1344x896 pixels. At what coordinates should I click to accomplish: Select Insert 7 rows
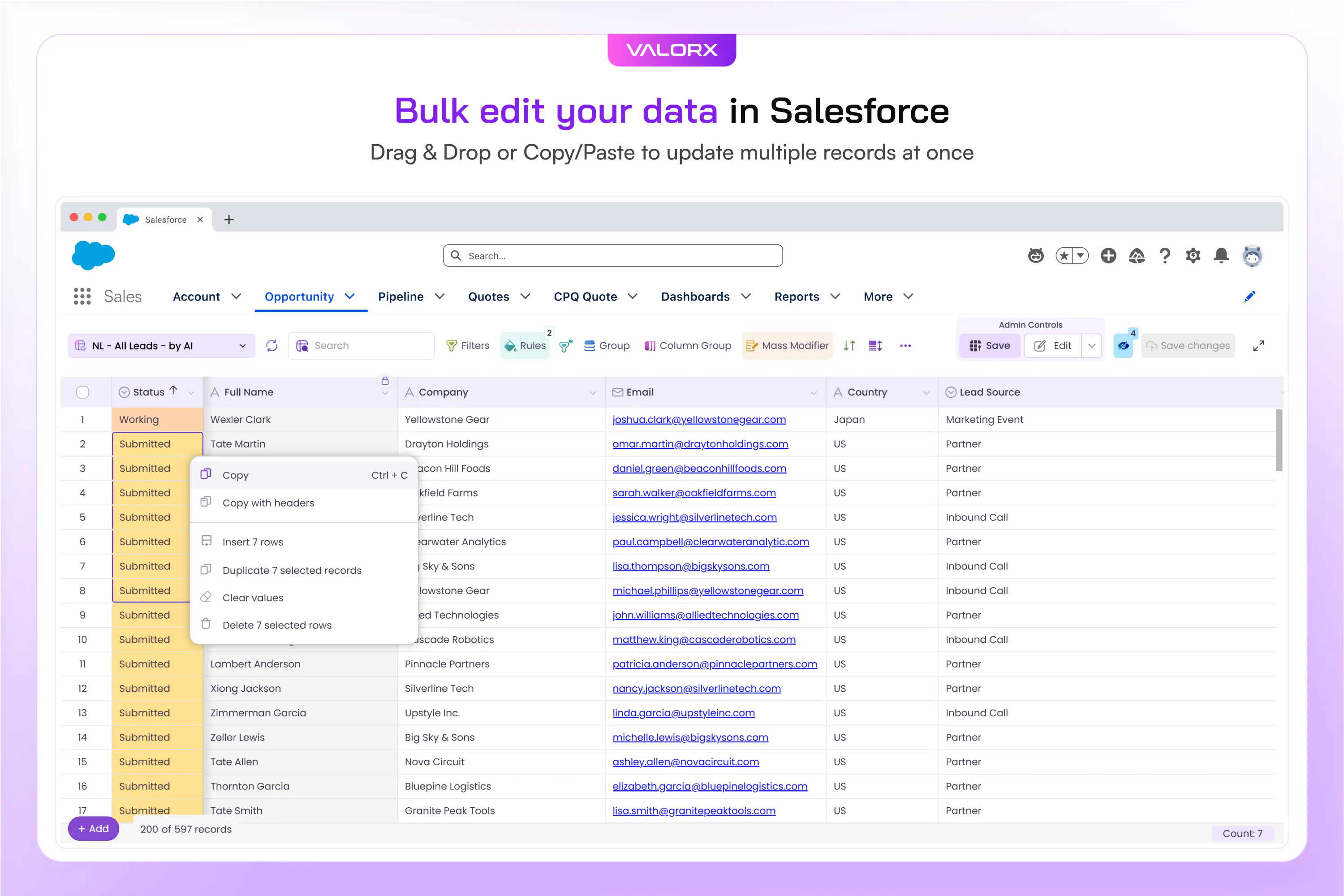304,542
